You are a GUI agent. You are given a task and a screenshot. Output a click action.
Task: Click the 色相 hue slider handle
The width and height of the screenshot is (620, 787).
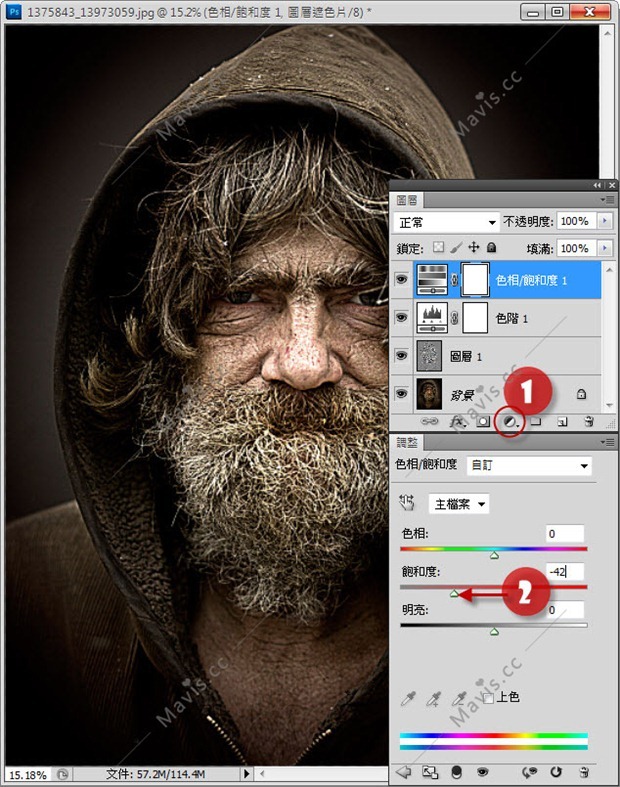494,555
